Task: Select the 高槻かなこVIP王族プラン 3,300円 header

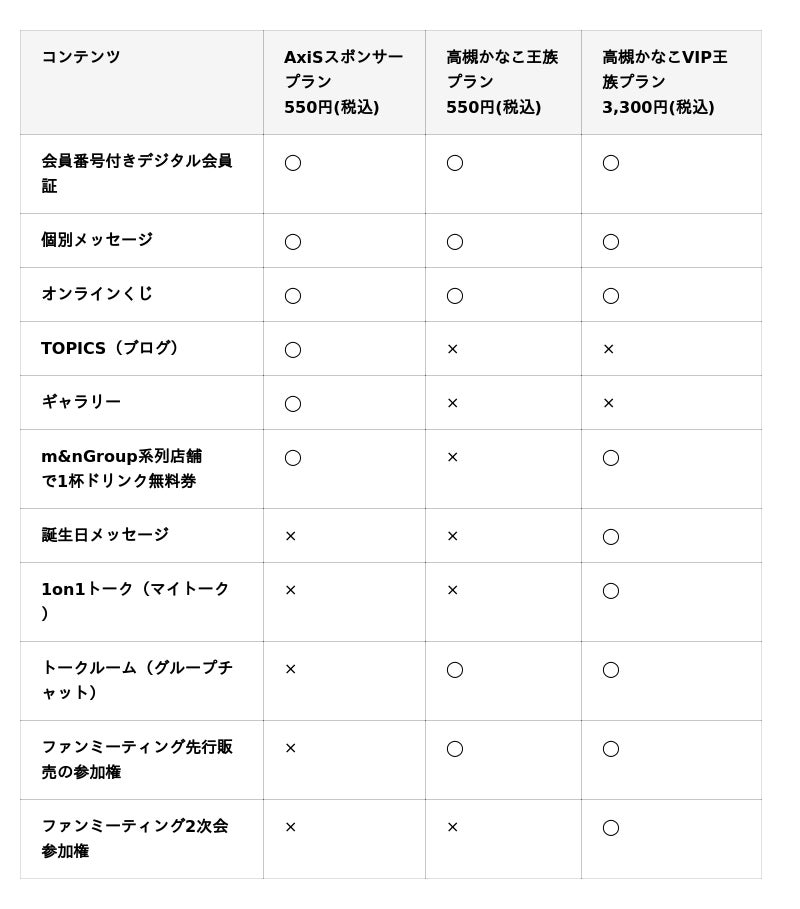Action: [665, 82]
